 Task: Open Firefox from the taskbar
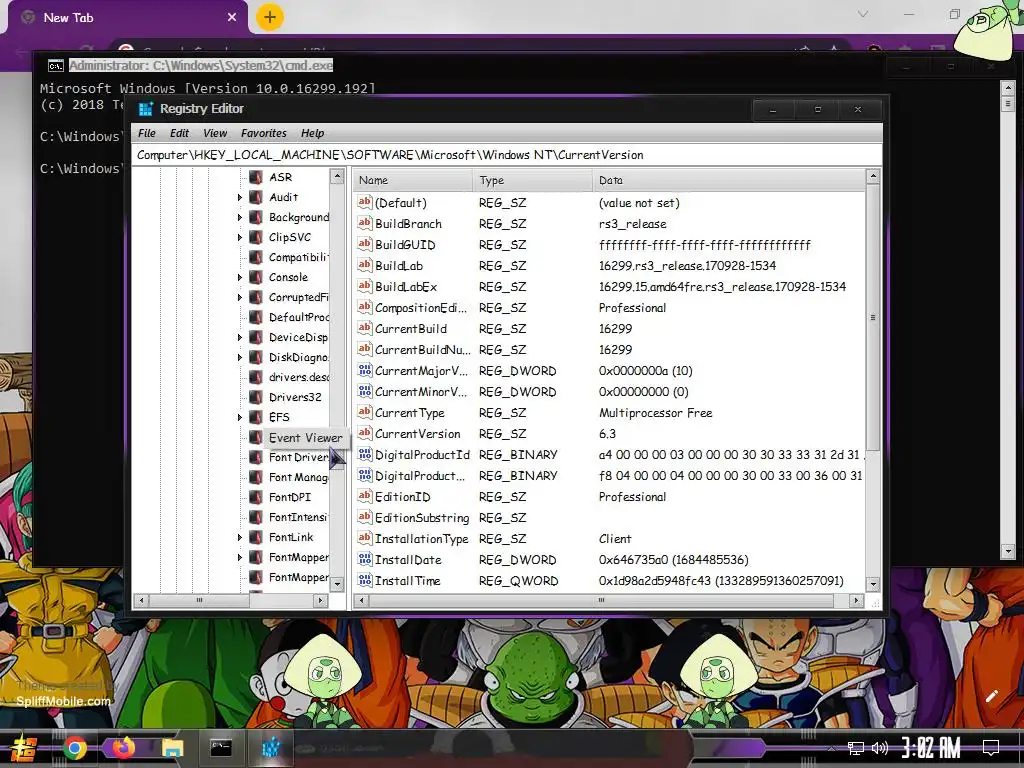[x=123, y=747]
